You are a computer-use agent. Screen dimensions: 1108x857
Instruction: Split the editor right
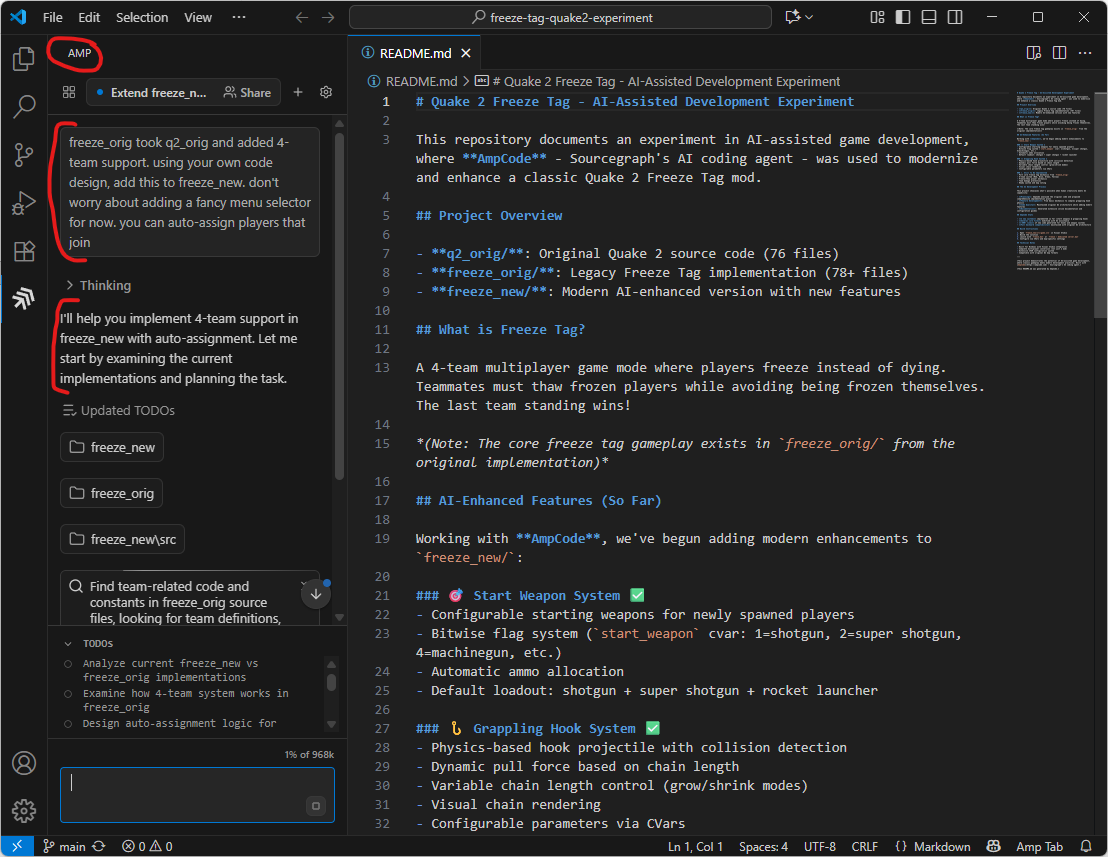tap(1059, 53)
